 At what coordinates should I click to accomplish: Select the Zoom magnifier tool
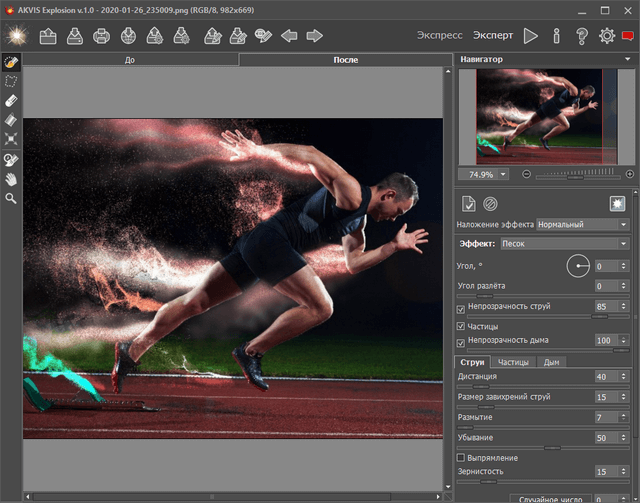click(x=11, y=198)
